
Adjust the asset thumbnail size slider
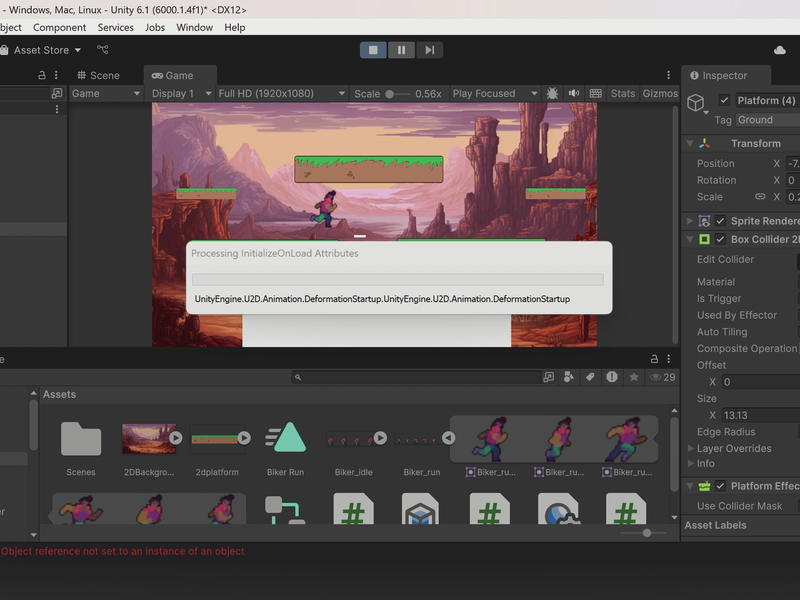point(643,533)
